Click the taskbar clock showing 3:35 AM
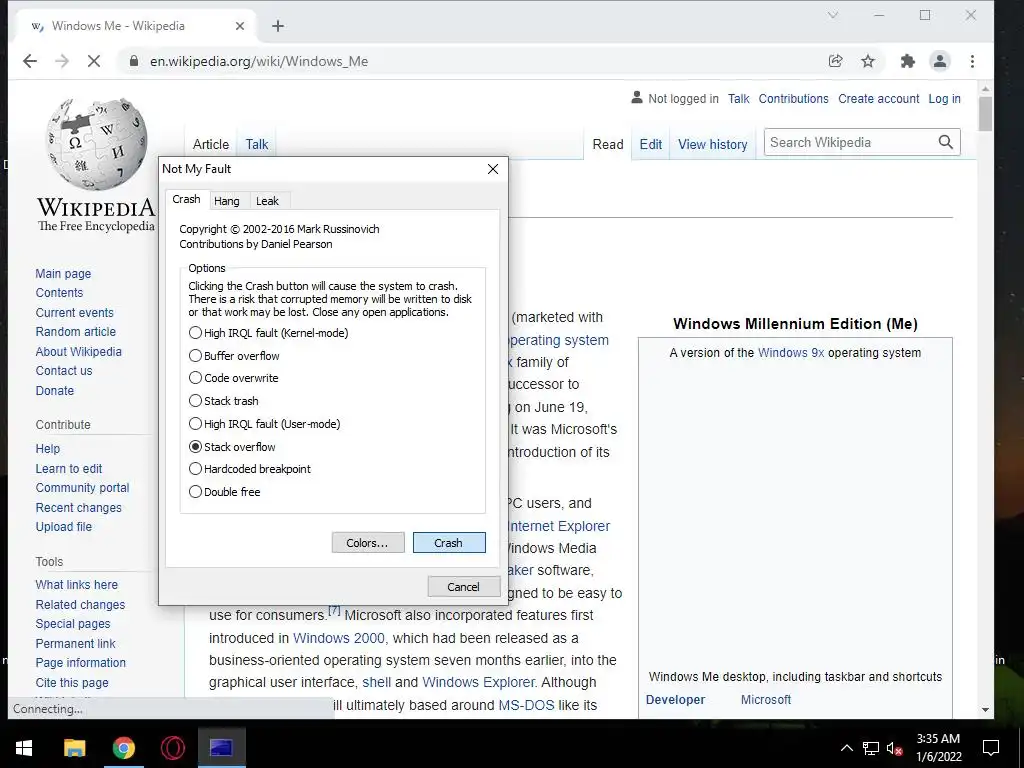Screen dimensions: 1024x768 [938, 748]
